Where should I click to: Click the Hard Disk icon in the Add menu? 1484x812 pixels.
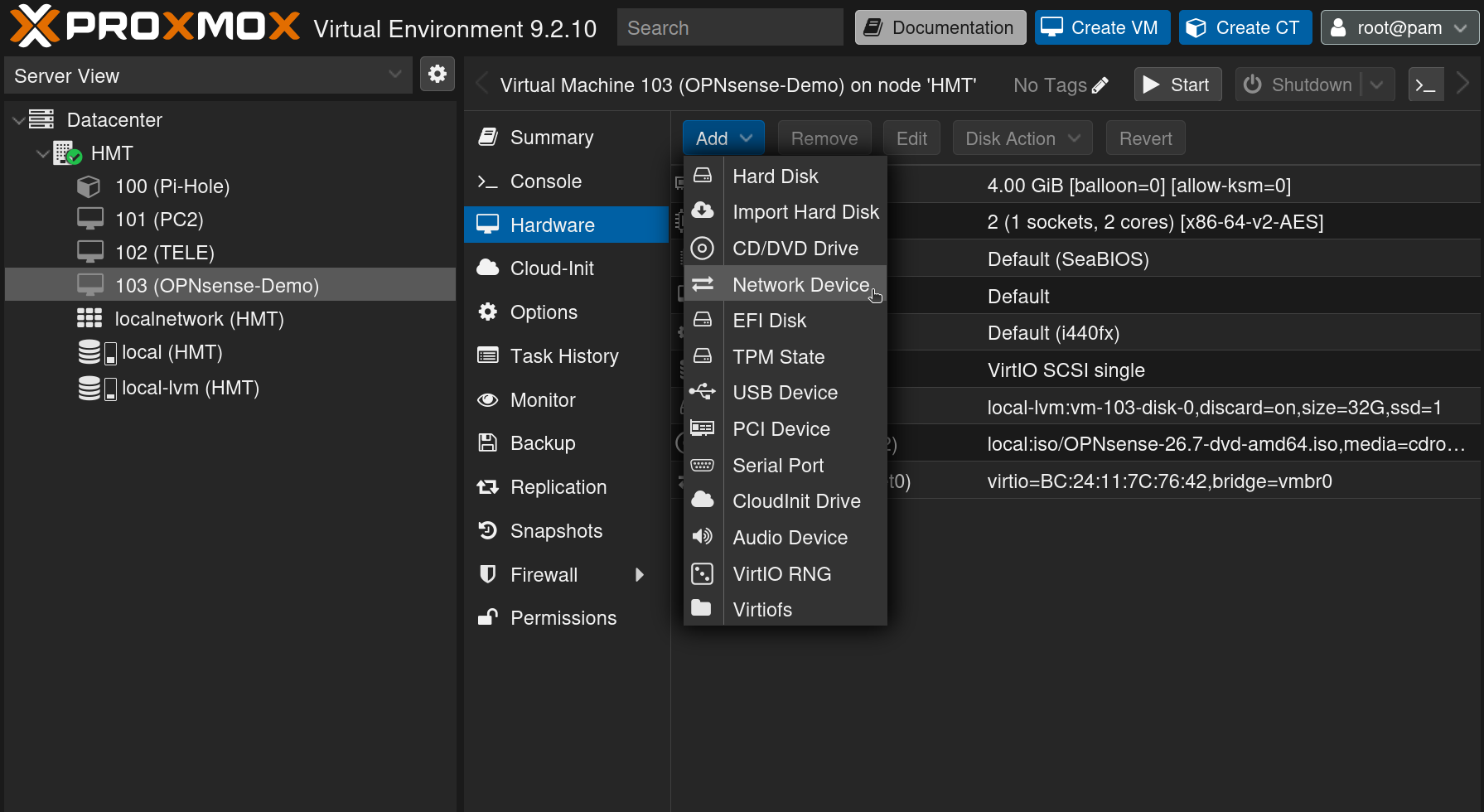pos(703,176)
